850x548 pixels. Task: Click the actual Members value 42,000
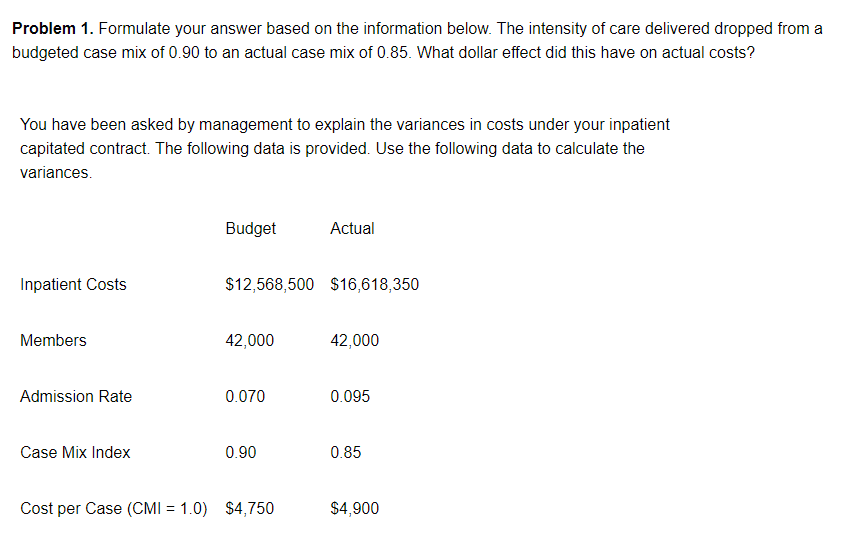click(355, 340)
